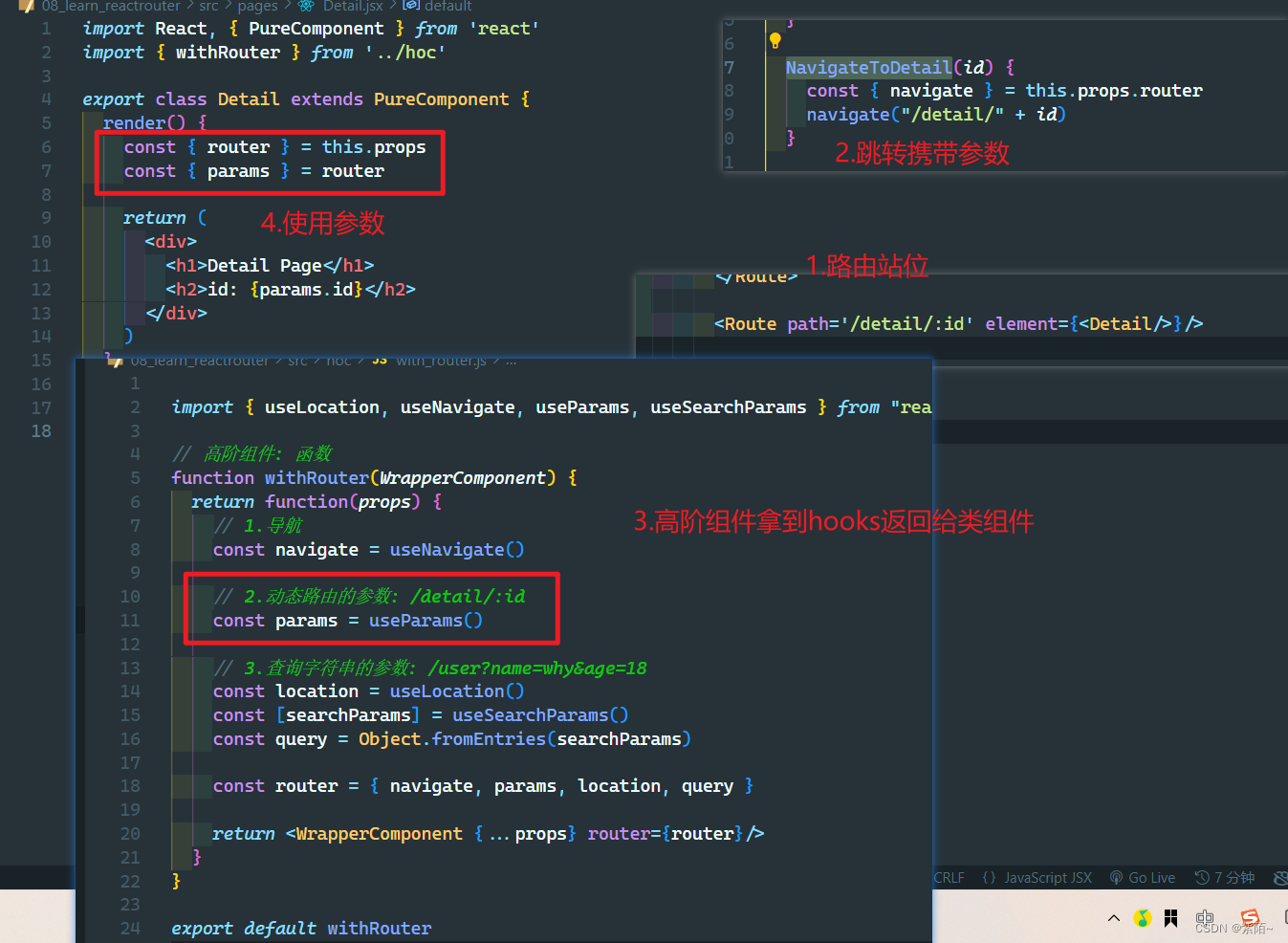Open 08_learn_reactrouter breadcrumb above Detail.jsx
The height and width of the screenshot is (943, 1288).
[111, 6]
